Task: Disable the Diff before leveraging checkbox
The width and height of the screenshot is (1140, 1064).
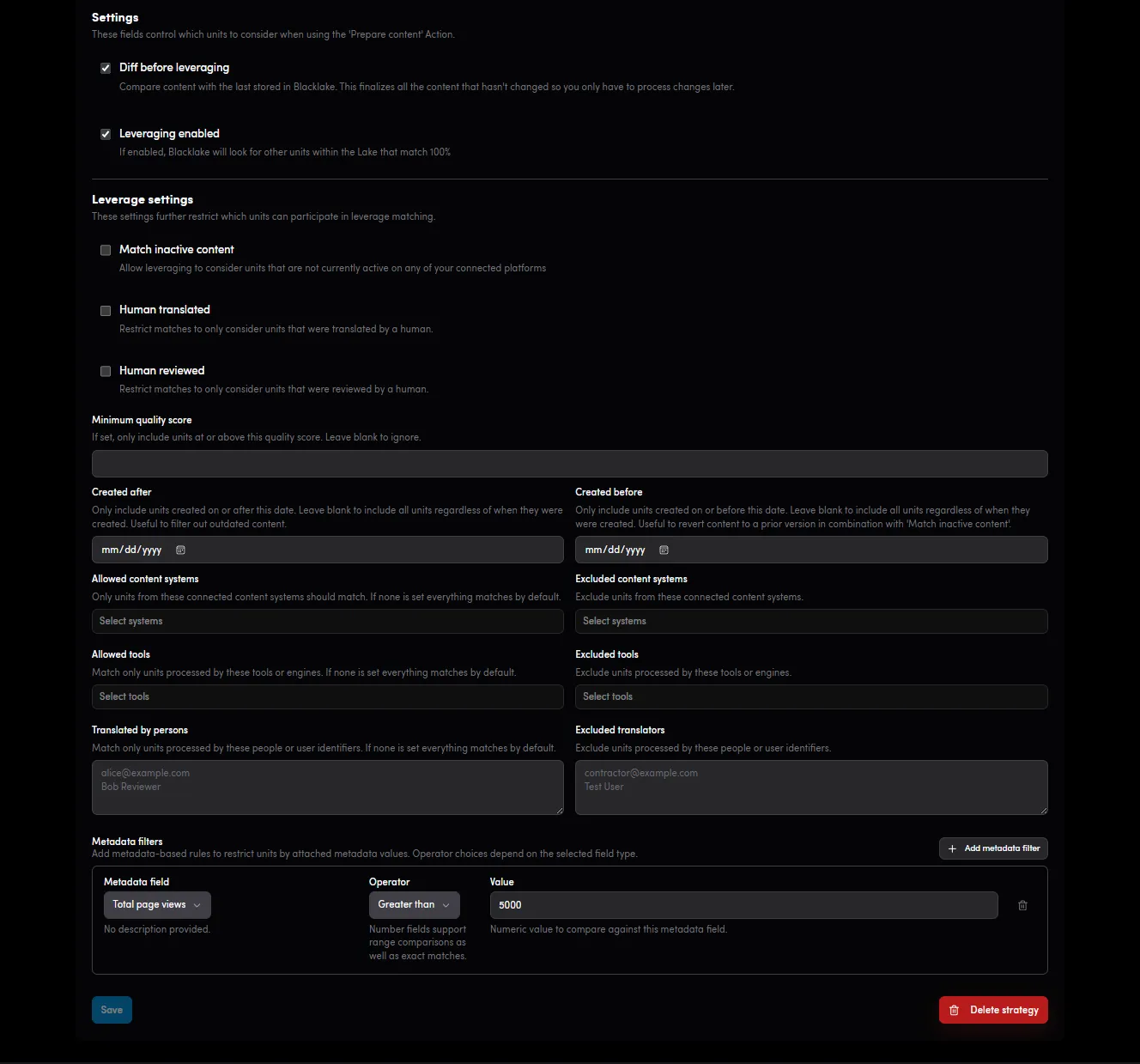Action: tap(106, 68)
